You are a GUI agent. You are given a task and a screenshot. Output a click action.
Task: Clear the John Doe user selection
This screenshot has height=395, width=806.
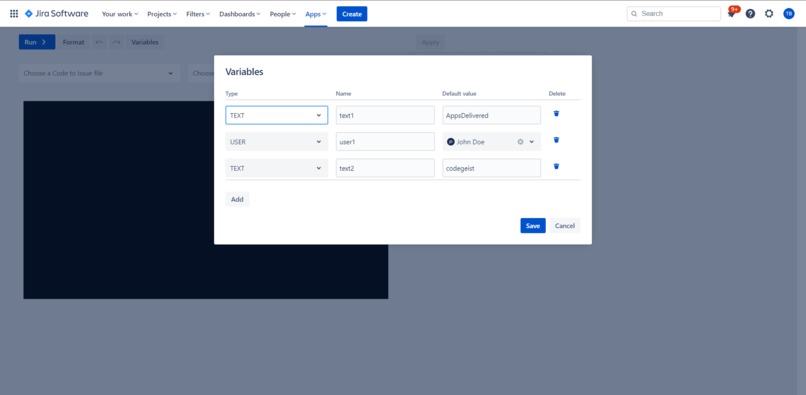(520, 142)
